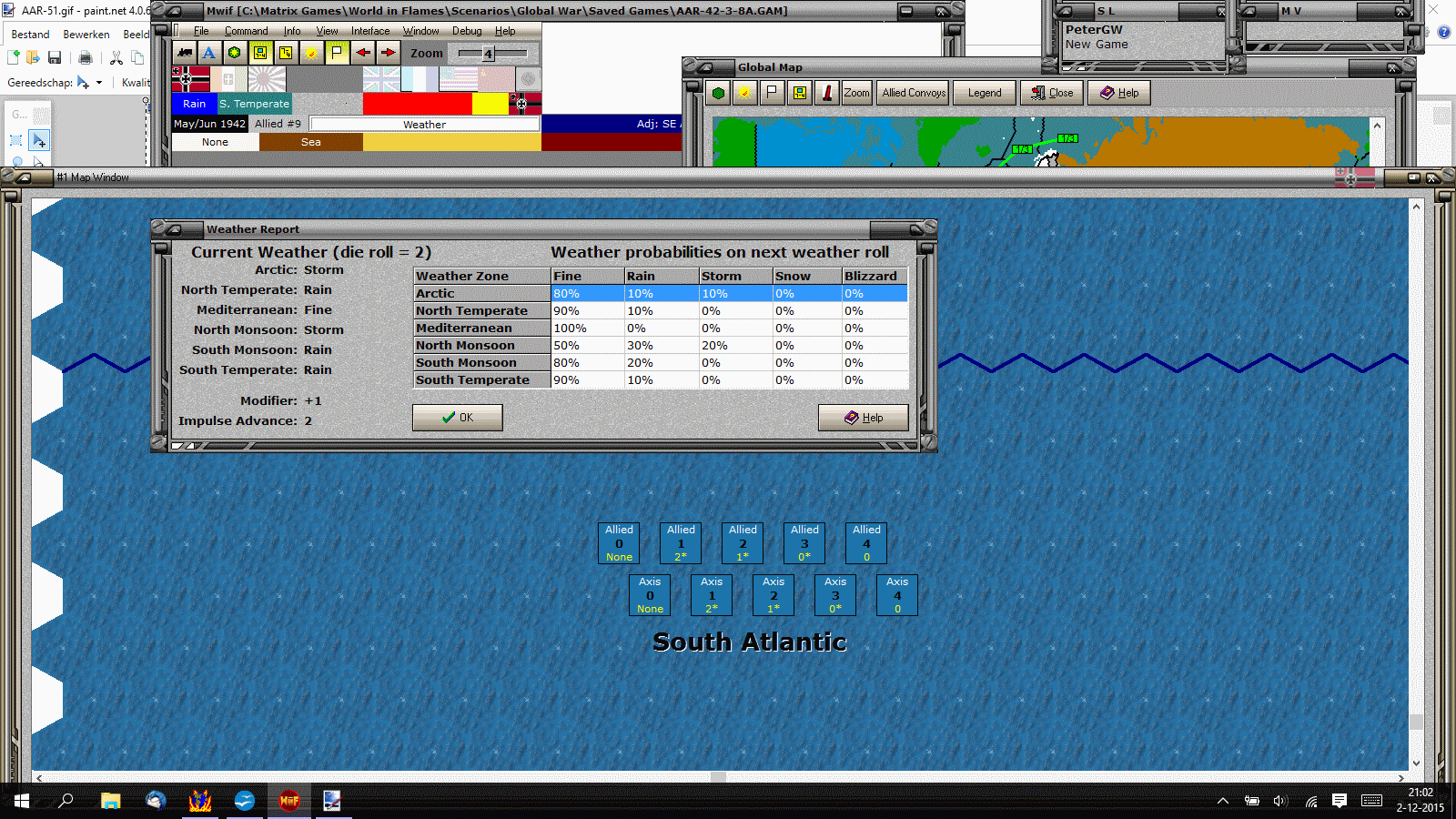Click the paint.net print icon
Viewport: 1456px width, 819px height.
click(86, 58)
